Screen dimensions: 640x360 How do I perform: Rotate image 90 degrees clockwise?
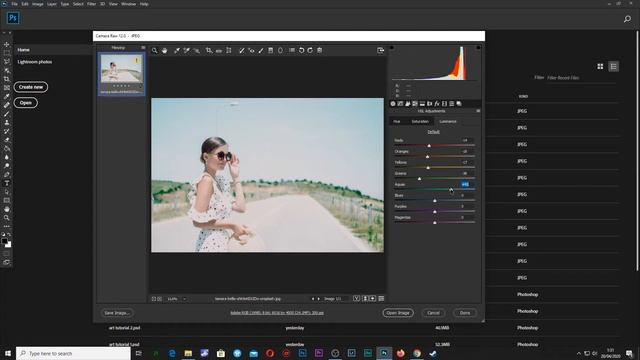pyautogui.click(x=310, y=51)
